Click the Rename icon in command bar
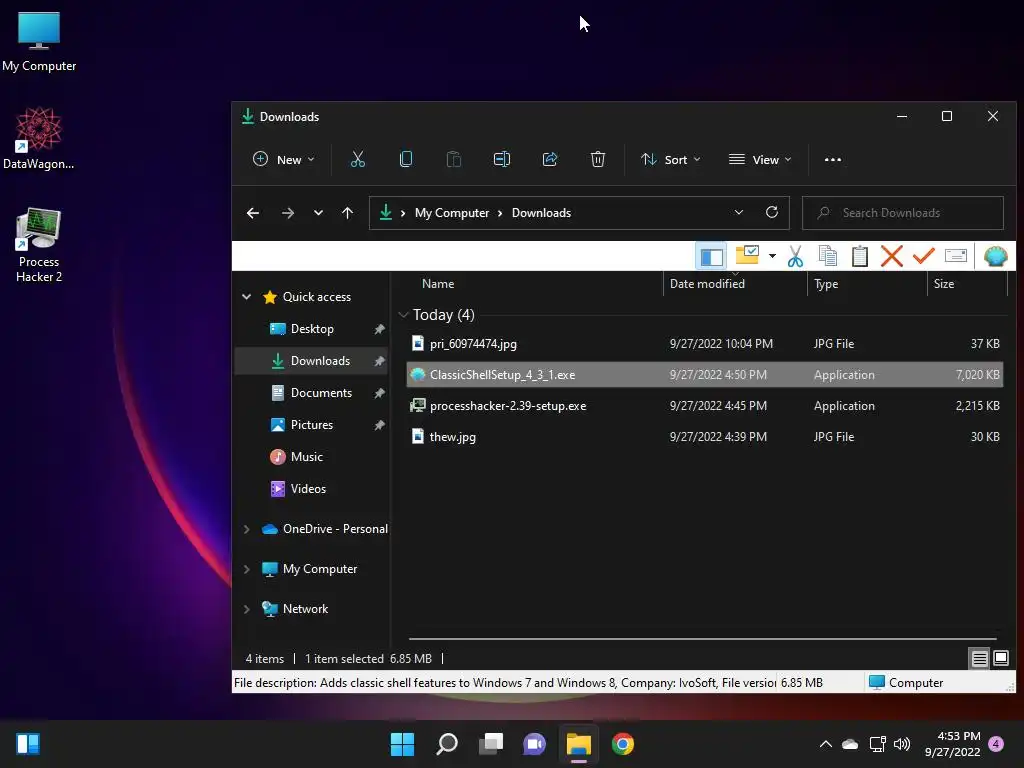Image resolution: width=1024 pixels, height=768 pixels. tap(502, 159)
